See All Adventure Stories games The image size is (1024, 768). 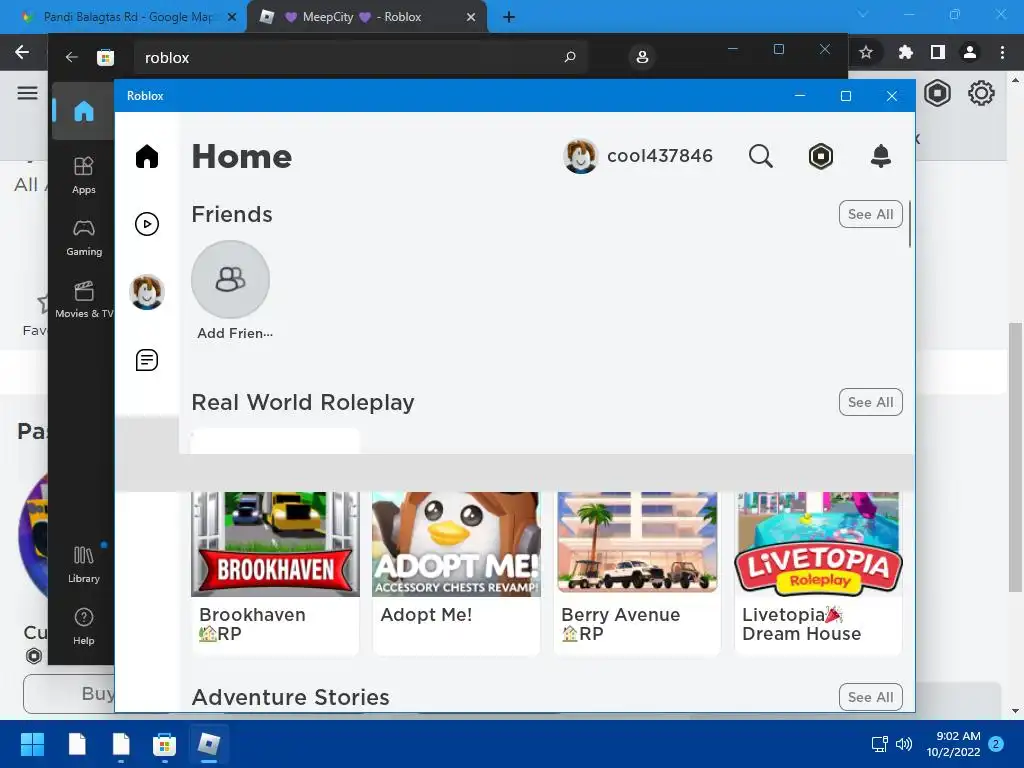[x=871, y=697]
